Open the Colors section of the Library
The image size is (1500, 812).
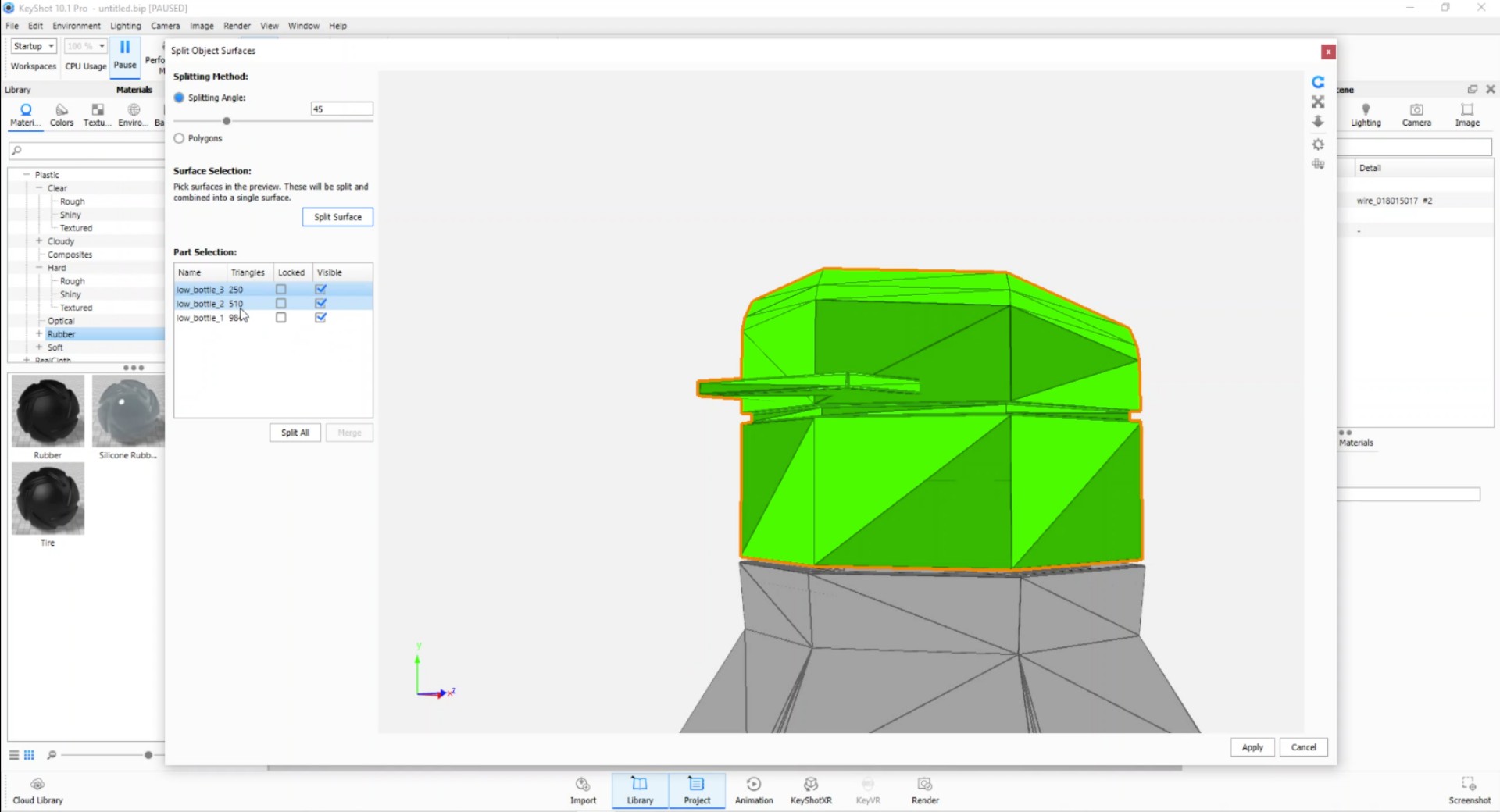60,115
